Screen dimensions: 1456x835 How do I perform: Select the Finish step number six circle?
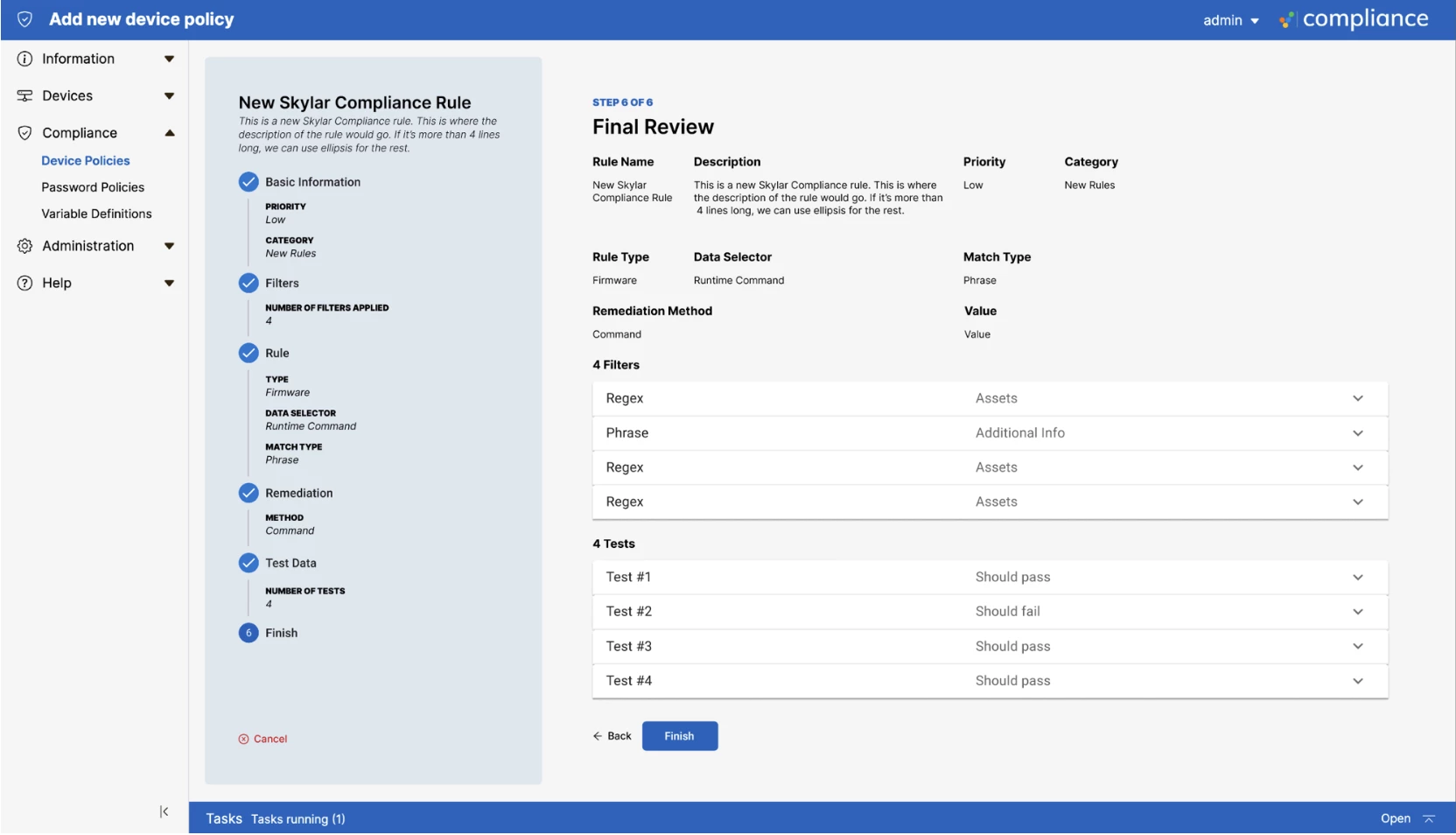coord(248,633)
